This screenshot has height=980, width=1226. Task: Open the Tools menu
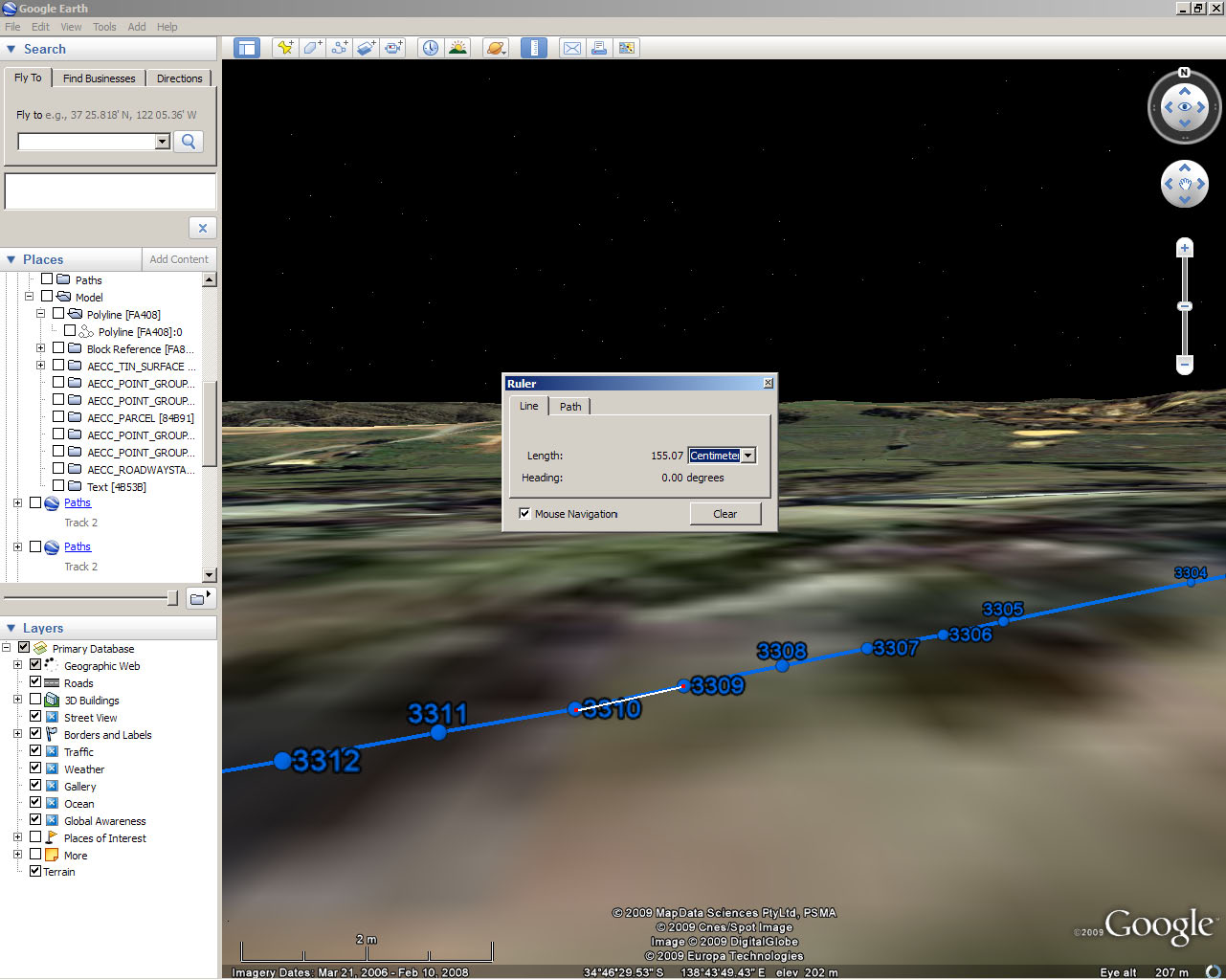104,27
